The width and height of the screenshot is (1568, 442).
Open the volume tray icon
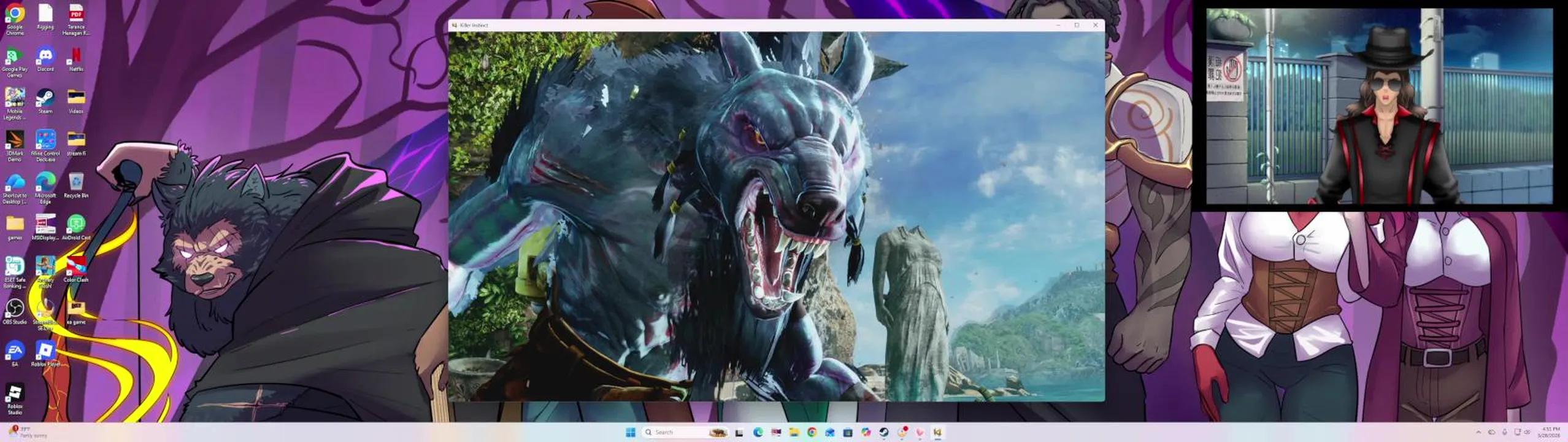pyautogui.click(x=1527, y=432)
